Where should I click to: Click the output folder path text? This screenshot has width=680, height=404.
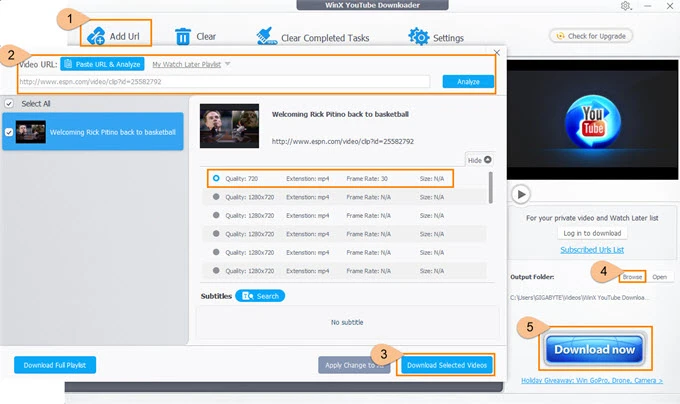tap(579, 297)
